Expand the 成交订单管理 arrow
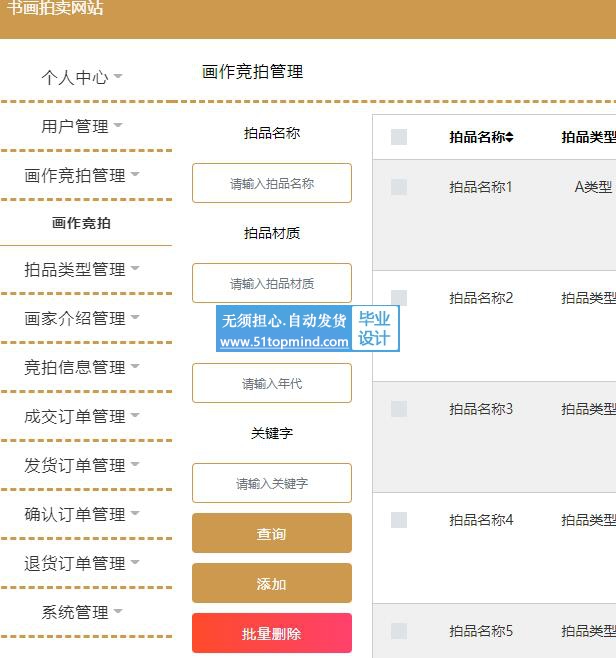Image resolution: width=616 pixels, height=658 pixels. (135, 415)
